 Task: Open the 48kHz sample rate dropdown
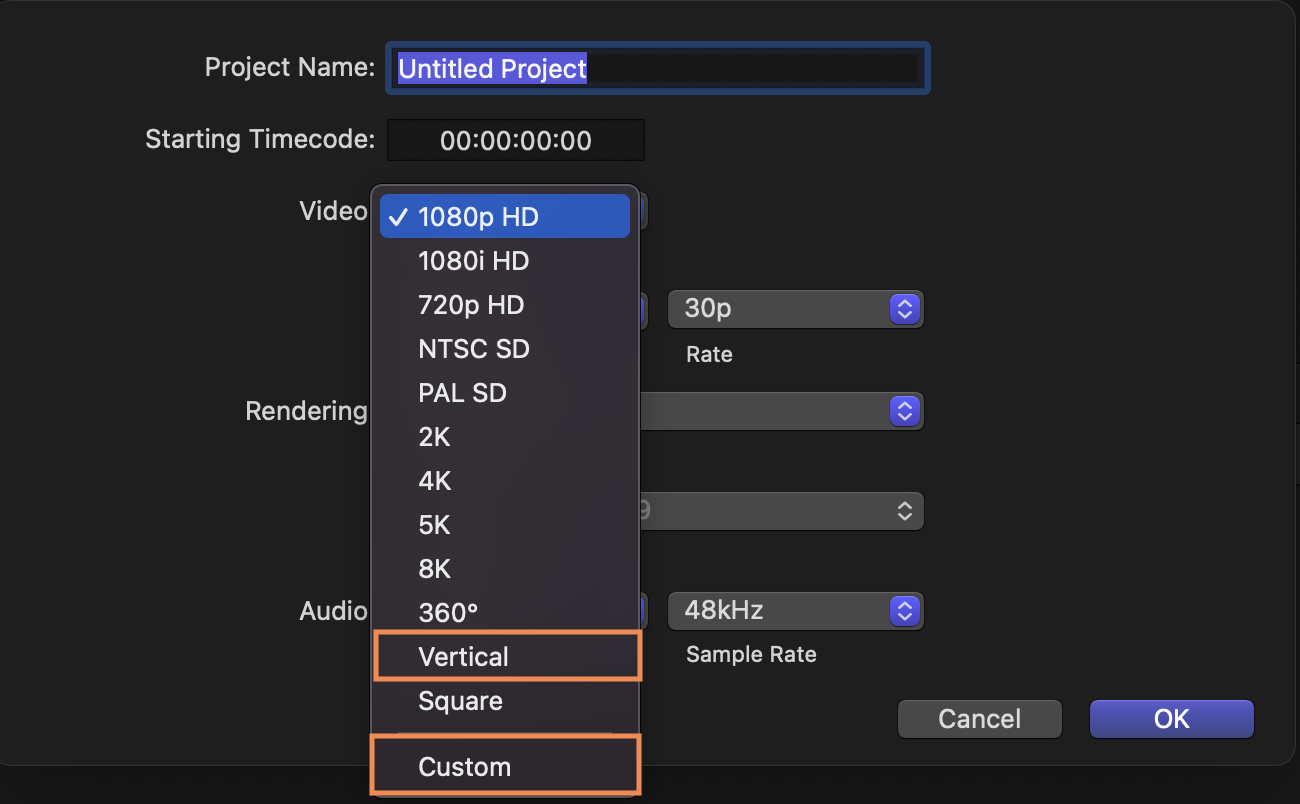point(795,610)
